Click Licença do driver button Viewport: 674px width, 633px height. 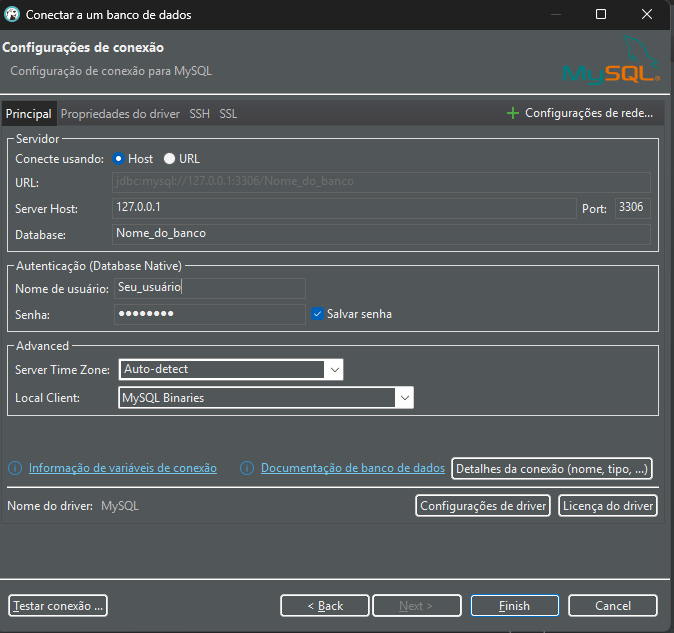tap(608, 506)
